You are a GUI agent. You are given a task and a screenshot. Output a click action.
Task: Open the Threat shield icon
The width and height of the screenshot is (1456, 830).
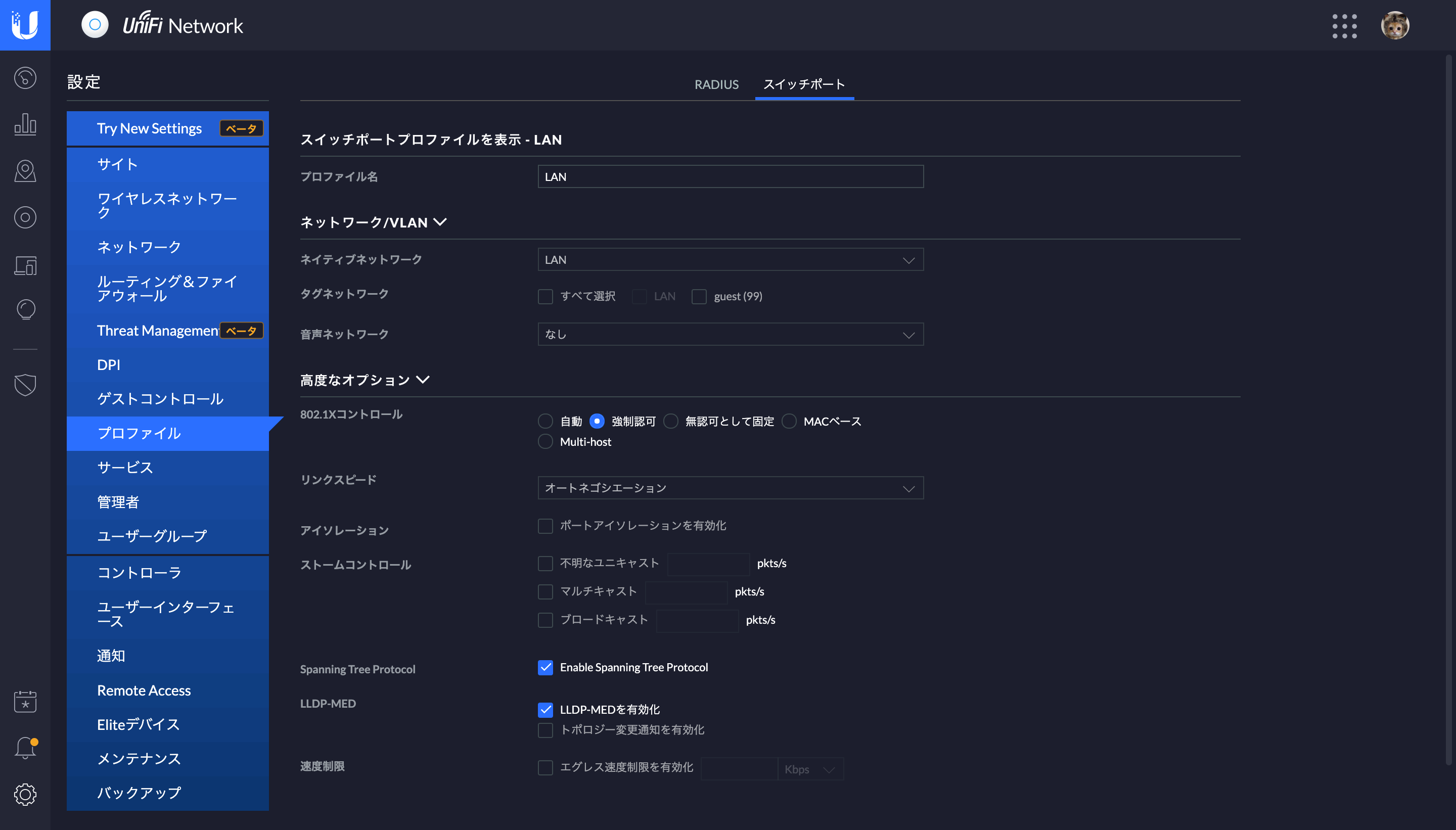25,385
